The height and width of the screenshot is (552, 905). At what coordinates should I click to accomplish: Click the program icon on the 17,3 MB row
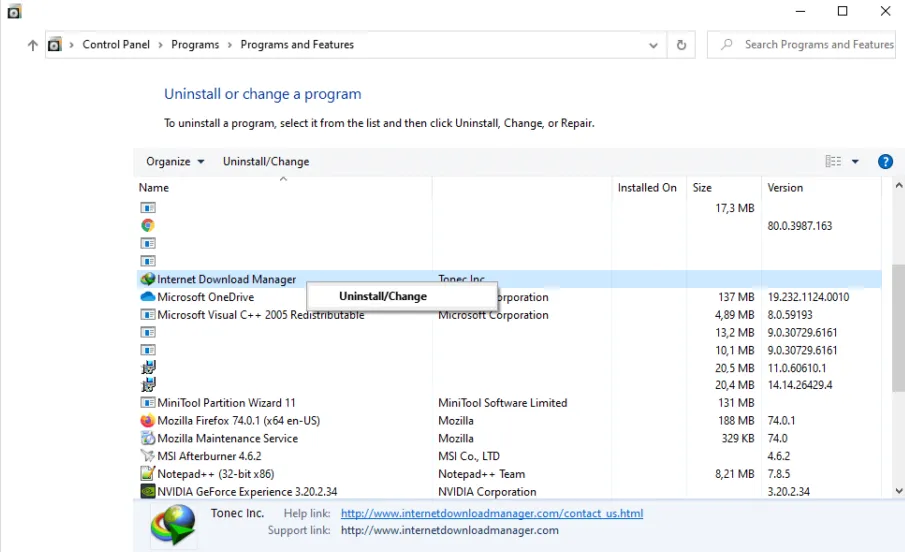148,207
